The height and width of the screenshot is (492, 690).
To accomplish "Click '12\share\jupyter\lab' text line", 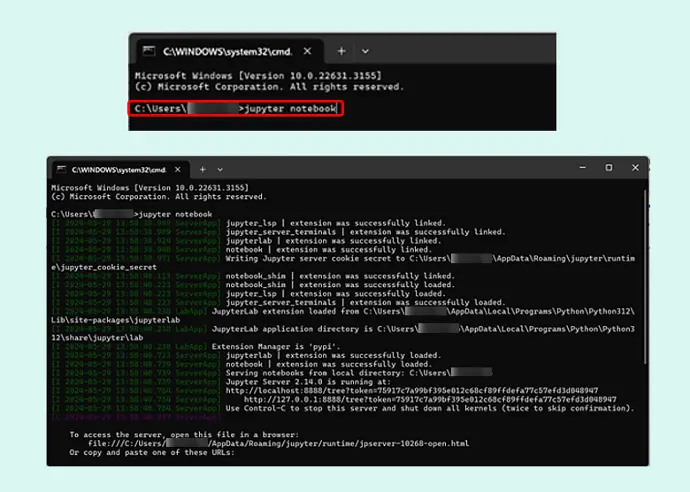I will click(x=97, y=338).
